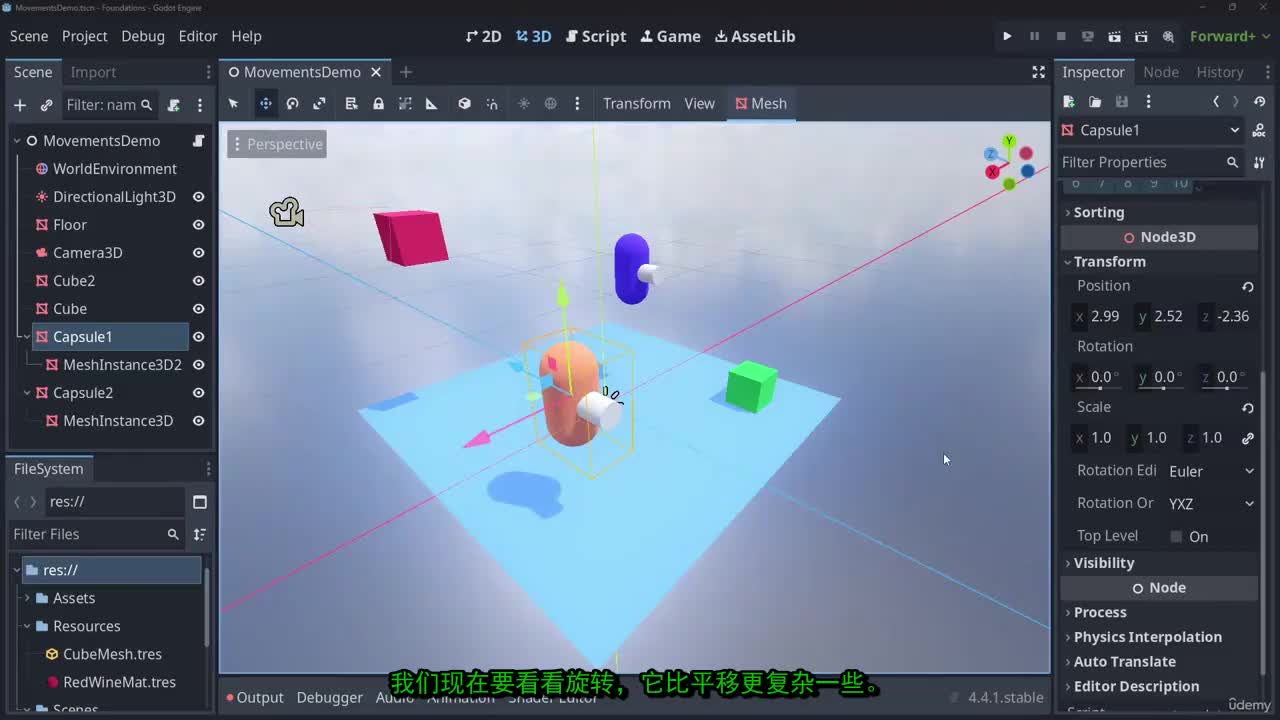This screenshot has width=1280, height=720.
Task: Click the ruler mode icon
Action: pyautogui.click(x=432, y=103)
